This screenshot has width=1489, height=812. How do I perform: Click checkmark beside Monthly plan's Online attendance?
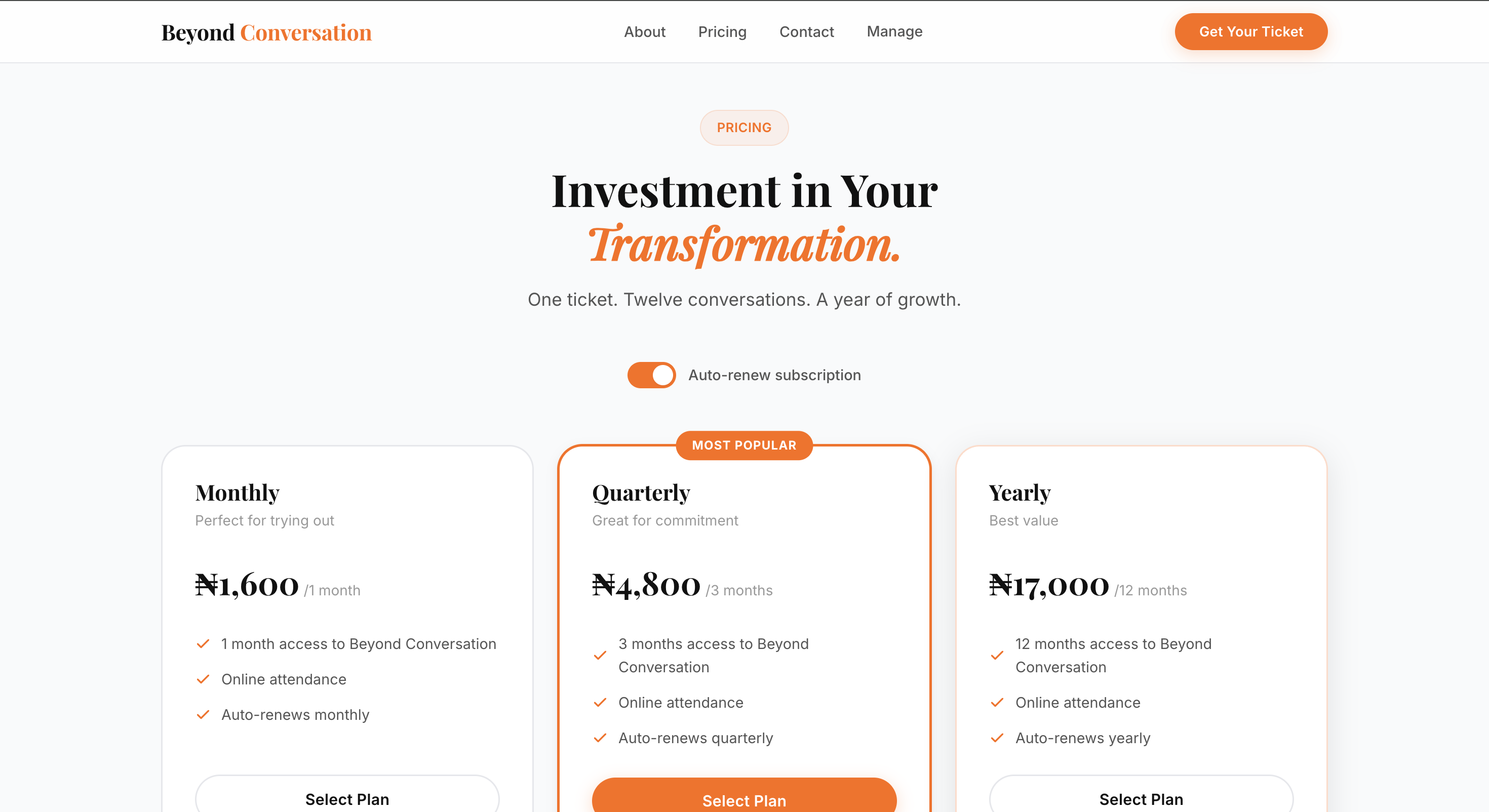click(203, 679)
